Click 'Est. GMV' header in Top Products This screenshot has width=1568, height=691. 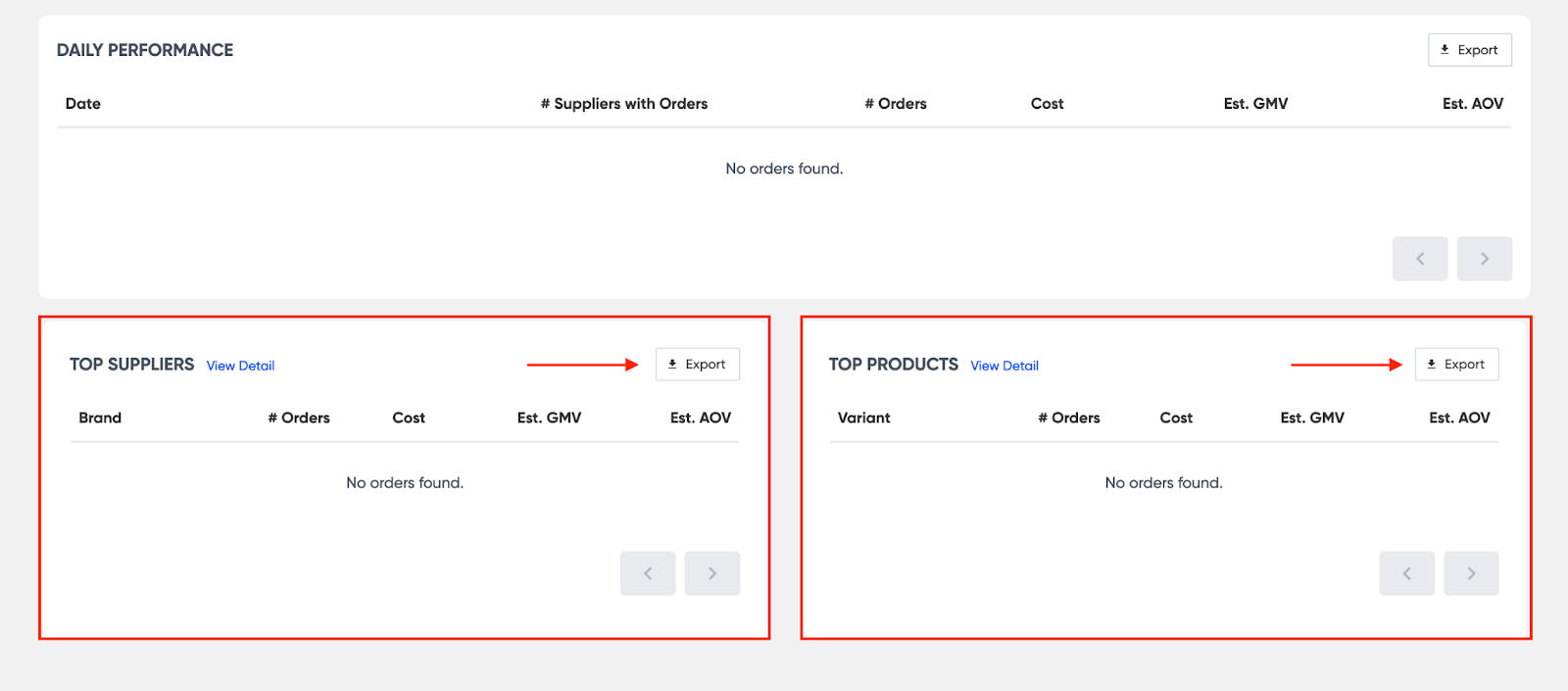[x=1312, y=418]
